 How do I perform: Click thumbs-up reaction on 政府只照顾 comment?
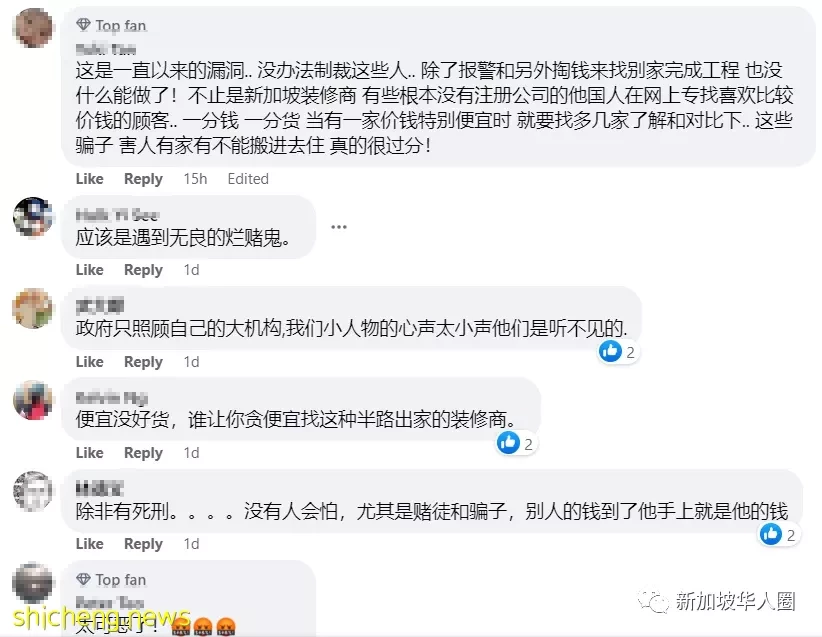pos(610,351)
